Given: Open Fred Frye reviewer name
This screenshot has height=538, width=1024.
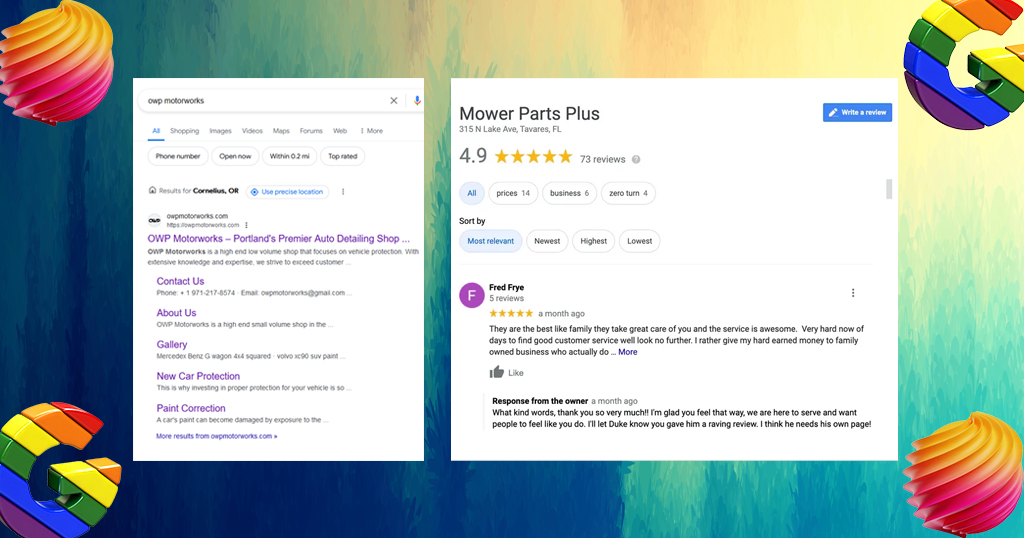Looking at the screenshot, I should click(x=506, y=287).
